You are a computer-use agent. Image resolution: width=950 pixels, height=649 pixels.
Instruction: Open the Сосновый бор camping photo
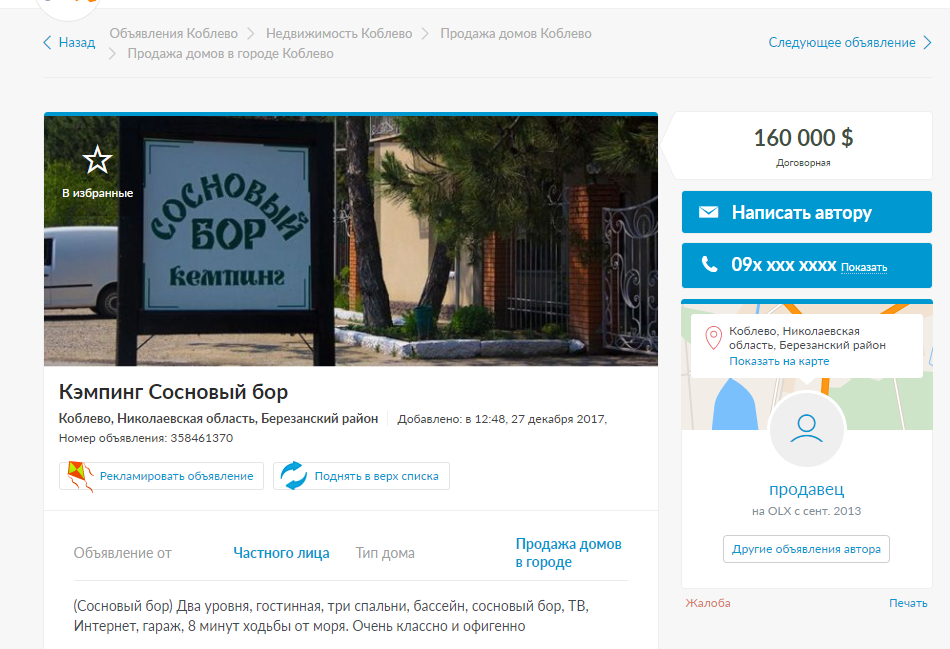(350, 240)
